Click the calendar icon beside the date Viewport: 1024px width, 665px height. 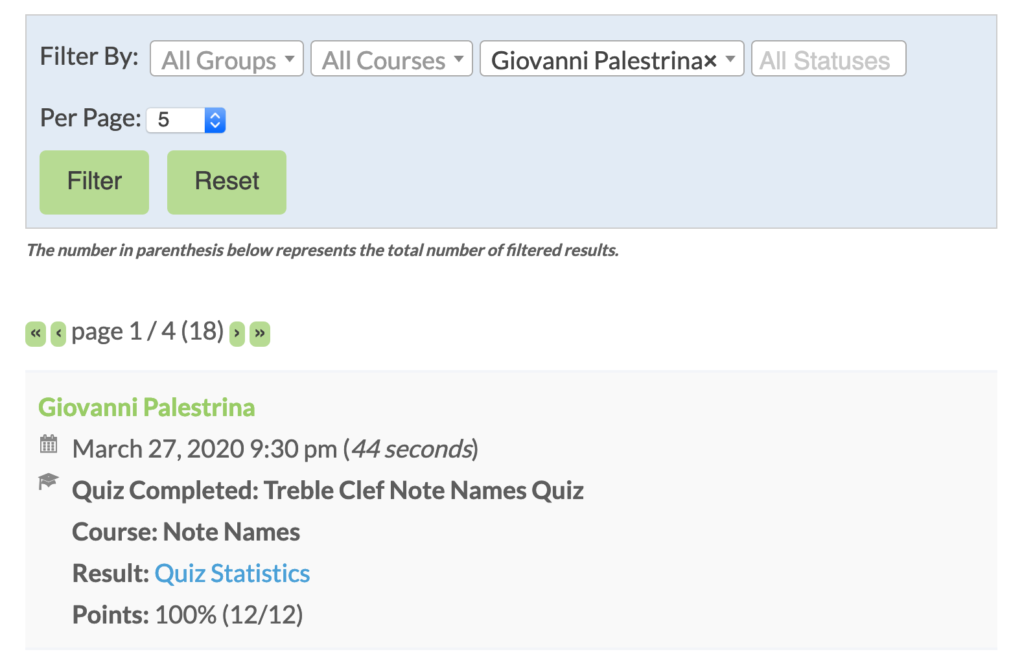pyautogui.click(x=48, y=445)
